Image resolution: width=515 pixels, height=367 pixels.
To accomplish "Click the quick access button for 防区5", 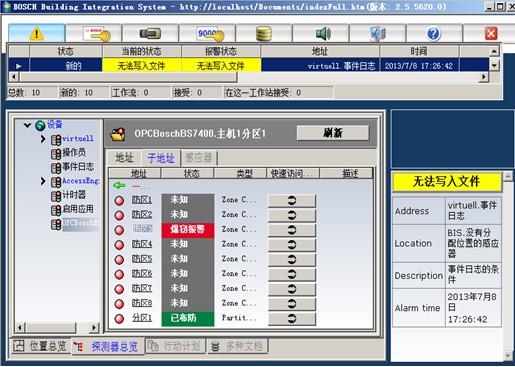I will tap(292, 259).
